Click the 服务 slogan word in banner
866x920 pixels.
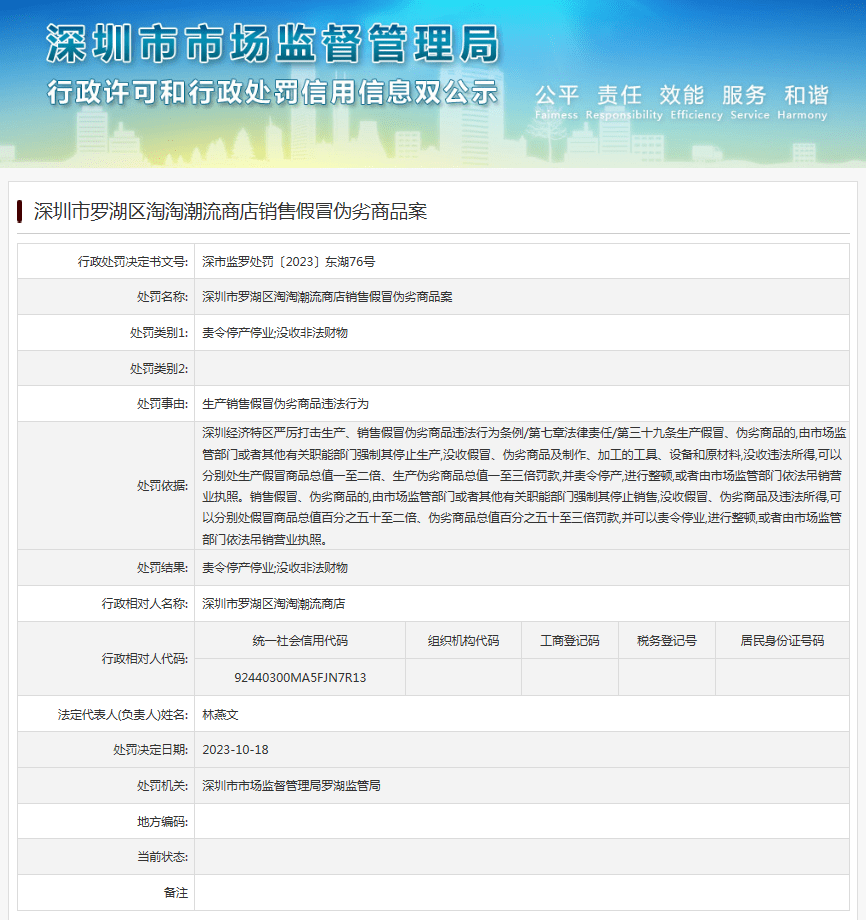(743, 95)
